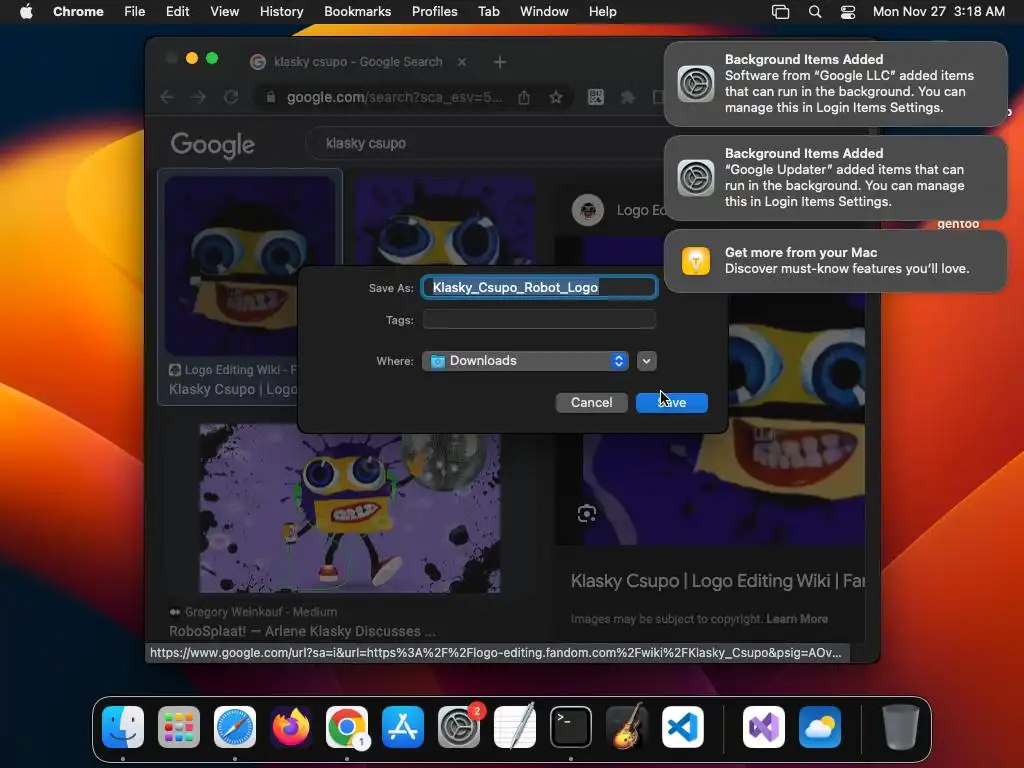Open the Chrome menu in the menu bar
1024x768 pixels.
coord(78,12)
